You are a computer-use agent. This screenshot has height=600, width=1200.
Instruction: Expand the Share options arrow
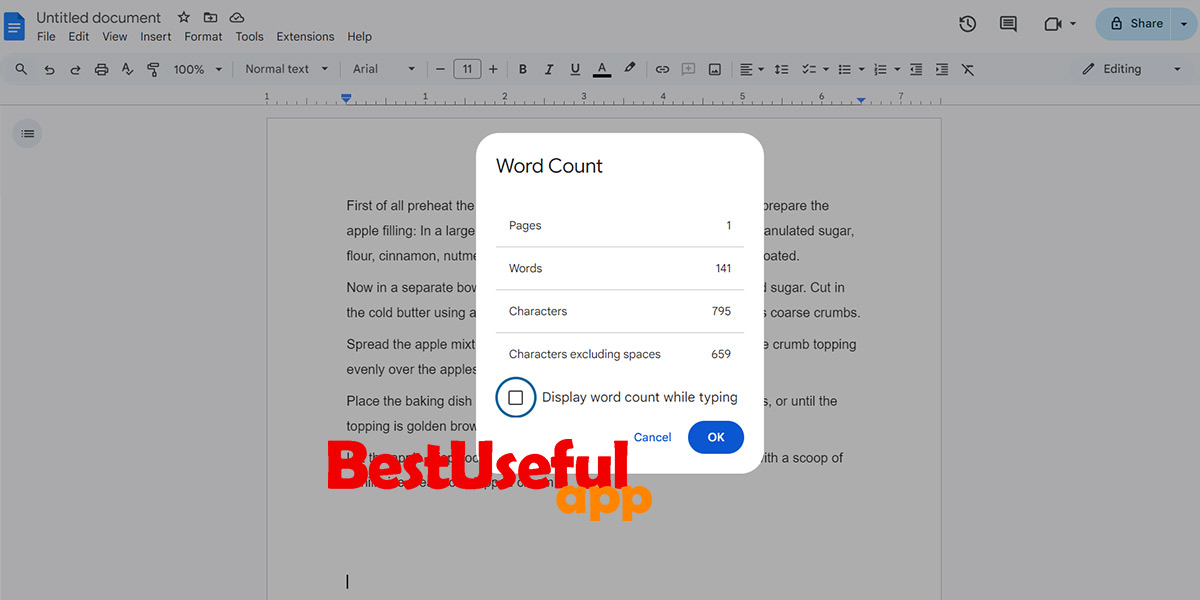1184,24
